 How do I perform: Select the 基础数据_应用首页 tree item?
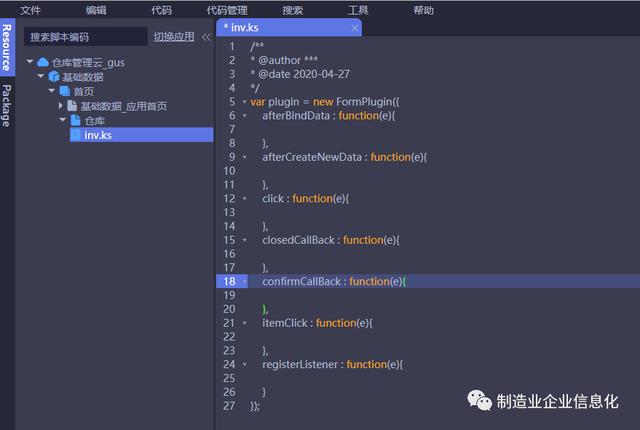pyautogui.click(x=124, y=106)
